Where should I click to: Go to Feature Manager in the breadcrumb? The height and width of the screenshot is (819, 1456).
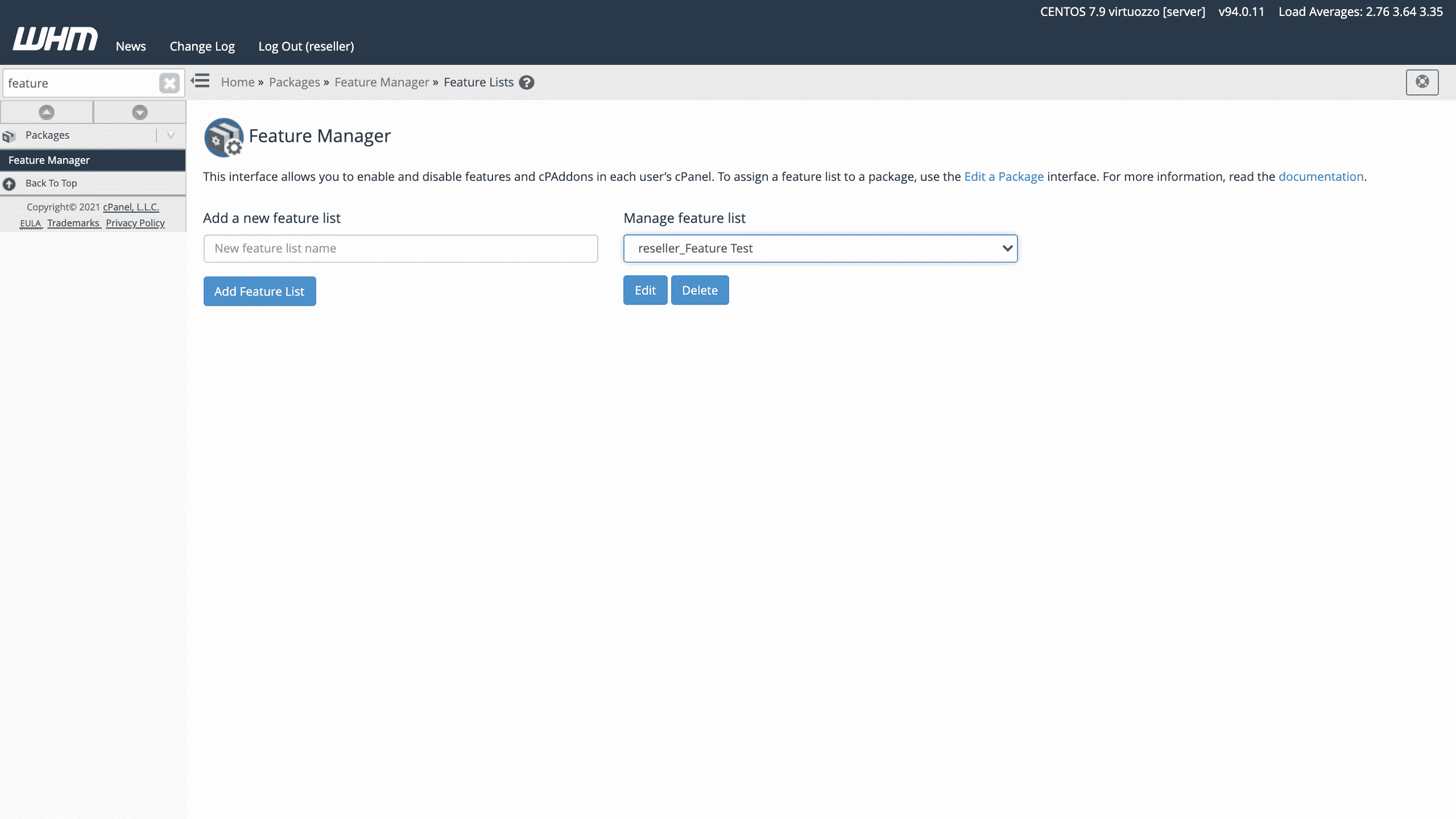tap(382, 82)
